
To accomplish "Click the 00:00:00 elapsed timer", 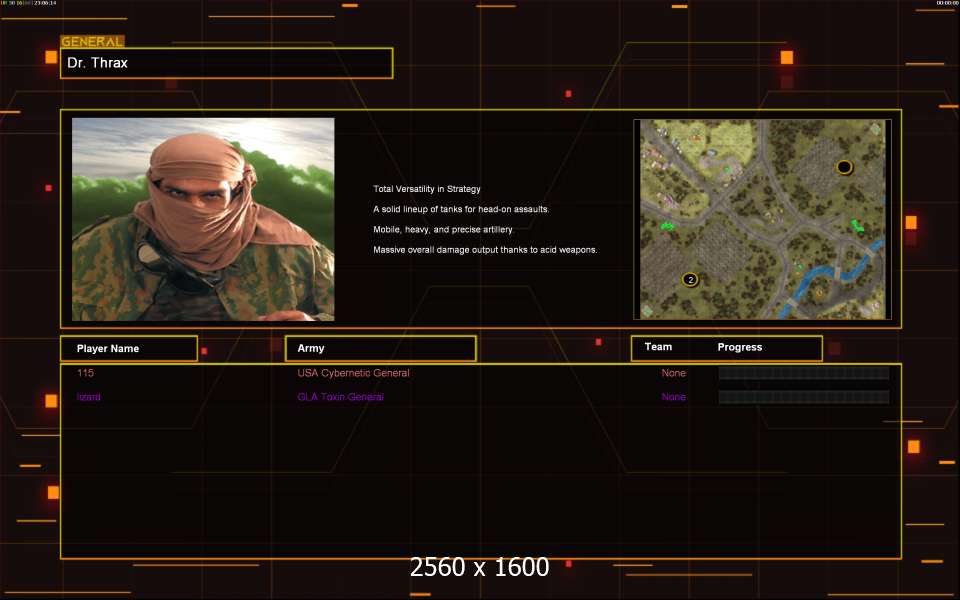I will click(x=947, y=3).
